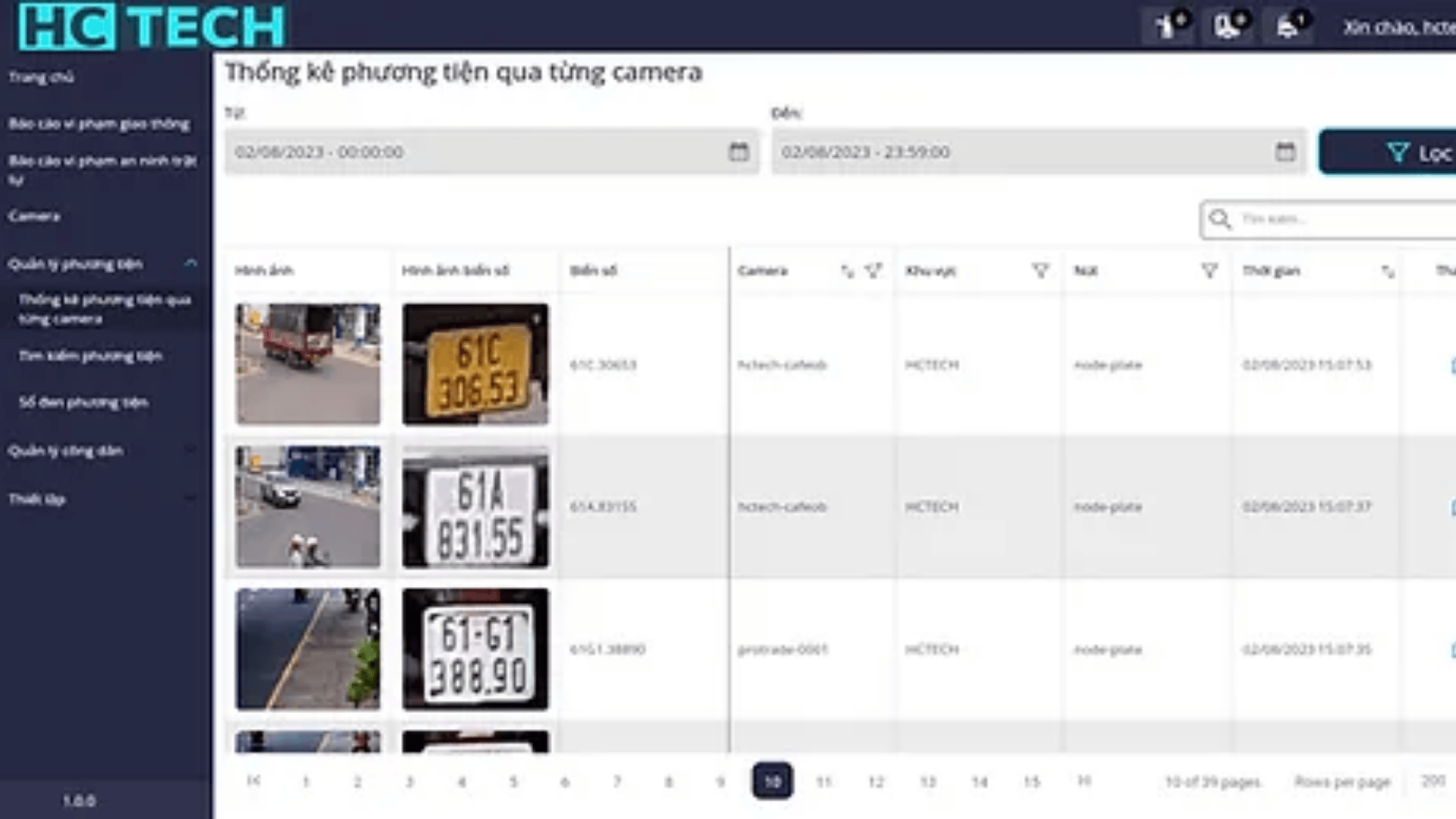Click the Biển số column header
The image size is (1456, 819).
(594, 271)
